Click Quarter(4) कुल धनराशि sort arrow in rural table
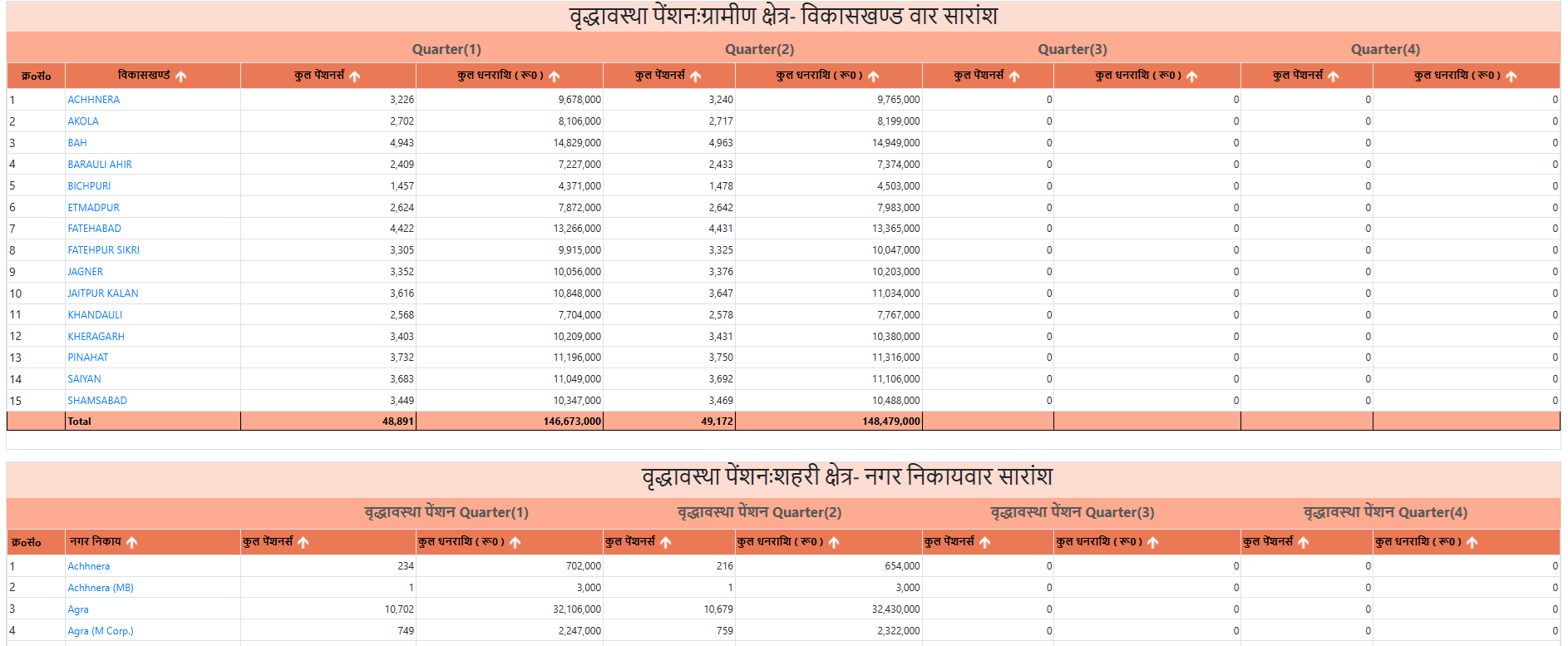This screenshot has width=1568, height=646. coord(1511,76)
